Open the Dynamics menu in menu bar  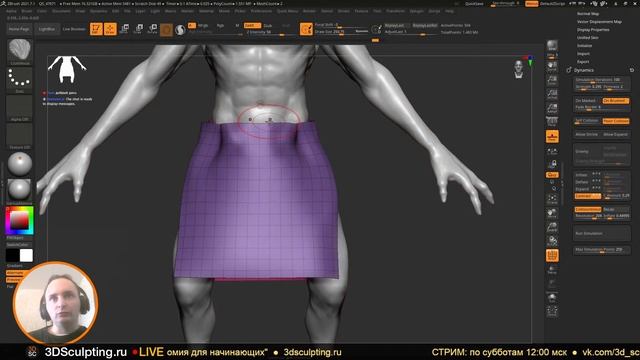pos(98,11)
